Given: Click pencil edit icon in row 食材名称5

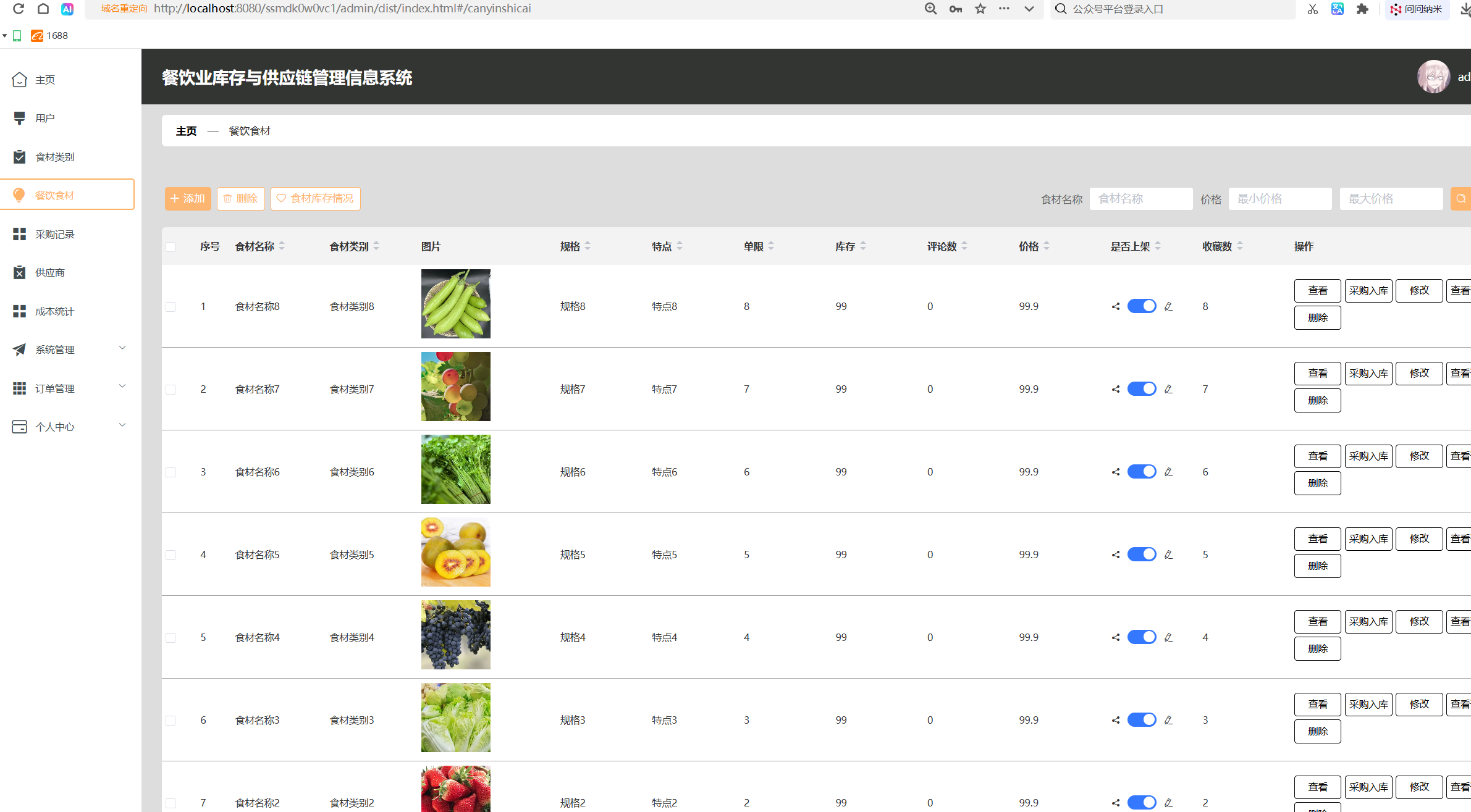Looking at the screenshot, I should click(1168, 555).
